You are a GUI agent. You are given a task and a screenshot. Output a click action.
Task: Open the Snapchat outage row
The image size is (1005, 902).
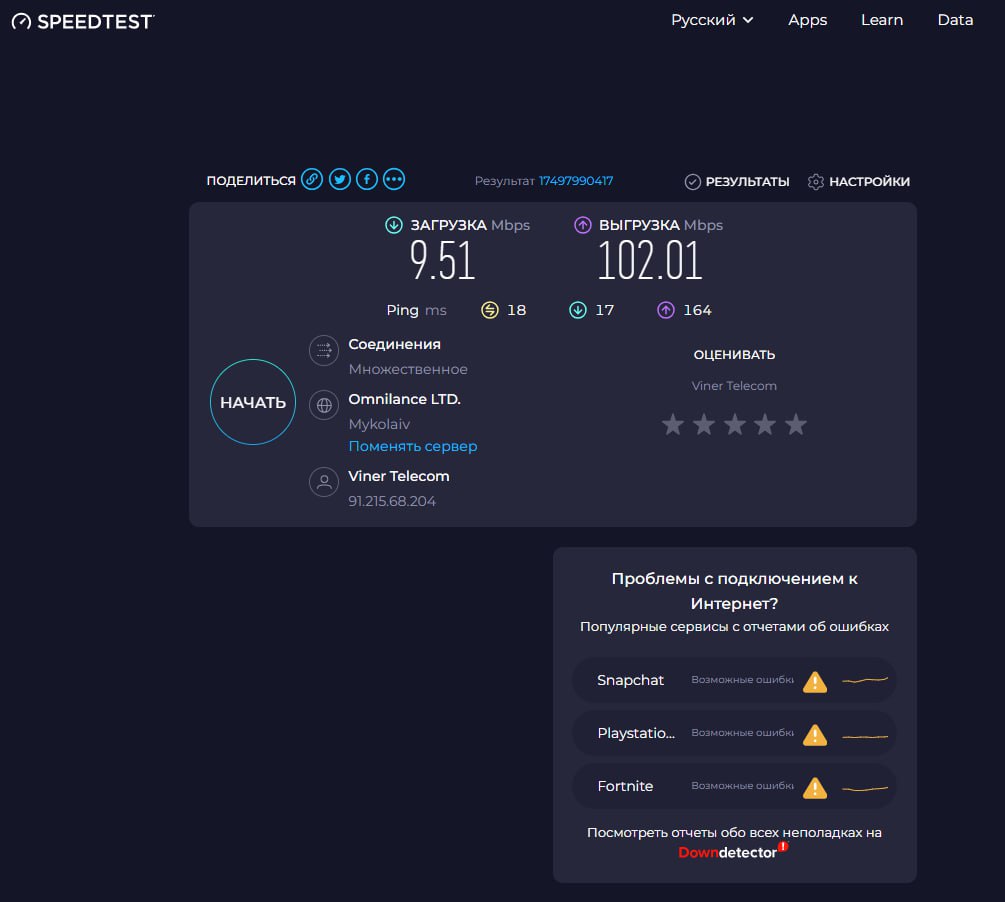coord(734,680)
